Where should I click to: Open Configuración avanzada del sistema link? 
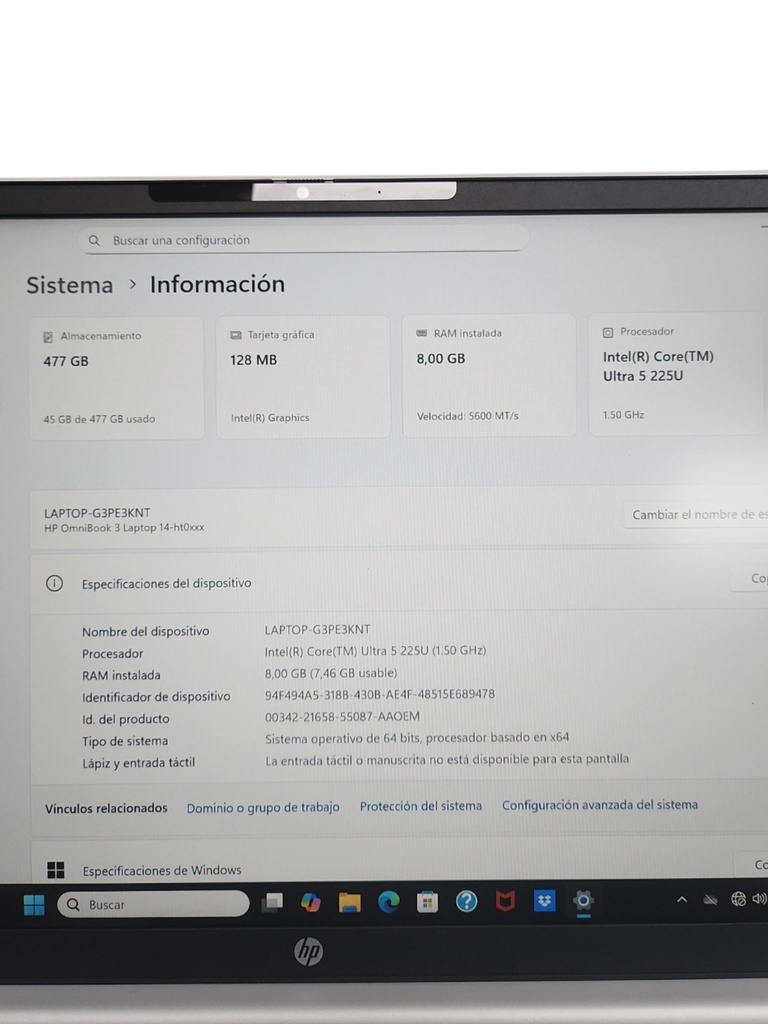tap(600, 805)
